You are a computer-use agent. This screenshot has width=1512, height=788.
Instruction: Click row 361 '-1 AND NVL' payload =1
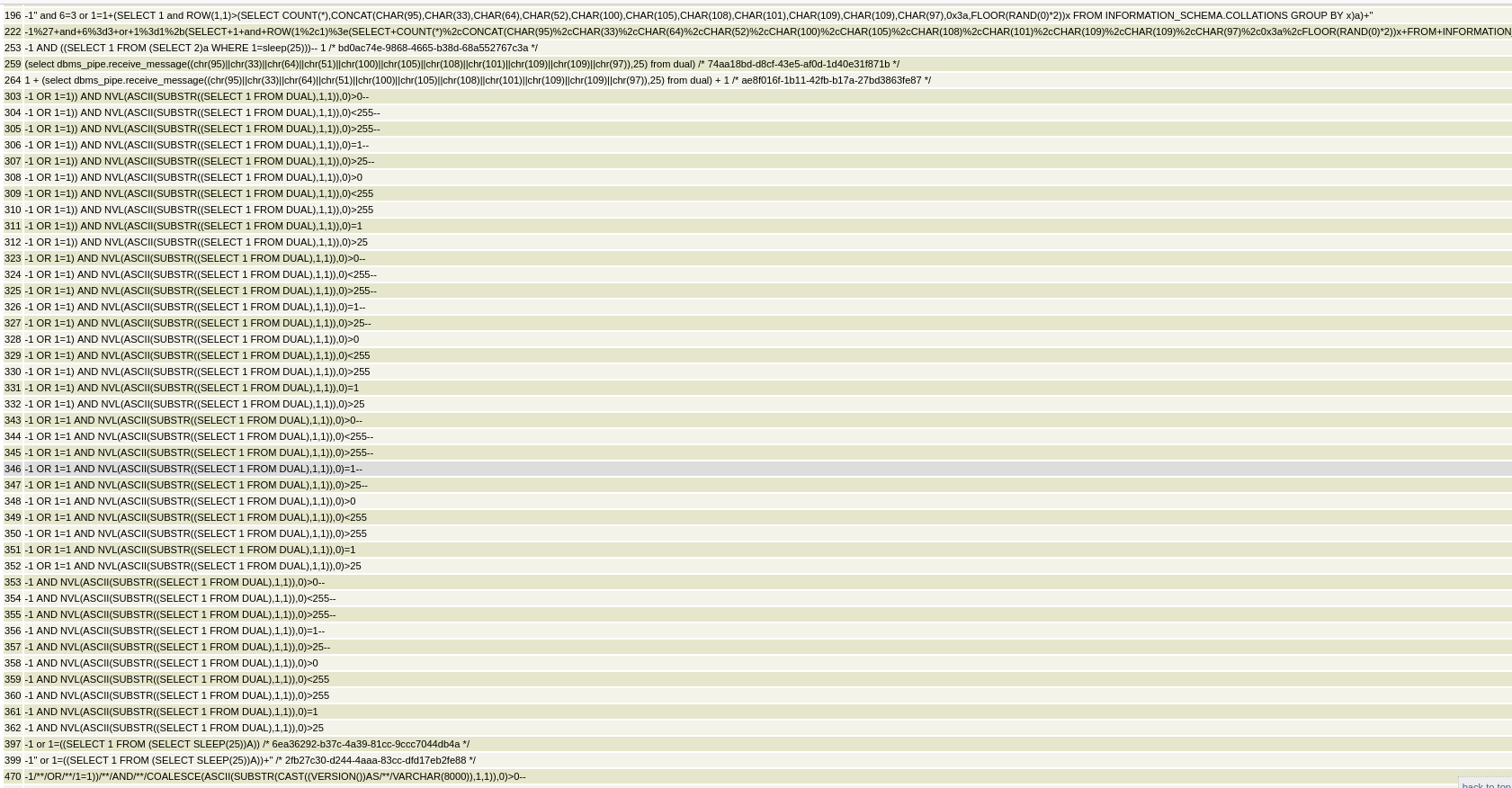[x=171, y=712]
